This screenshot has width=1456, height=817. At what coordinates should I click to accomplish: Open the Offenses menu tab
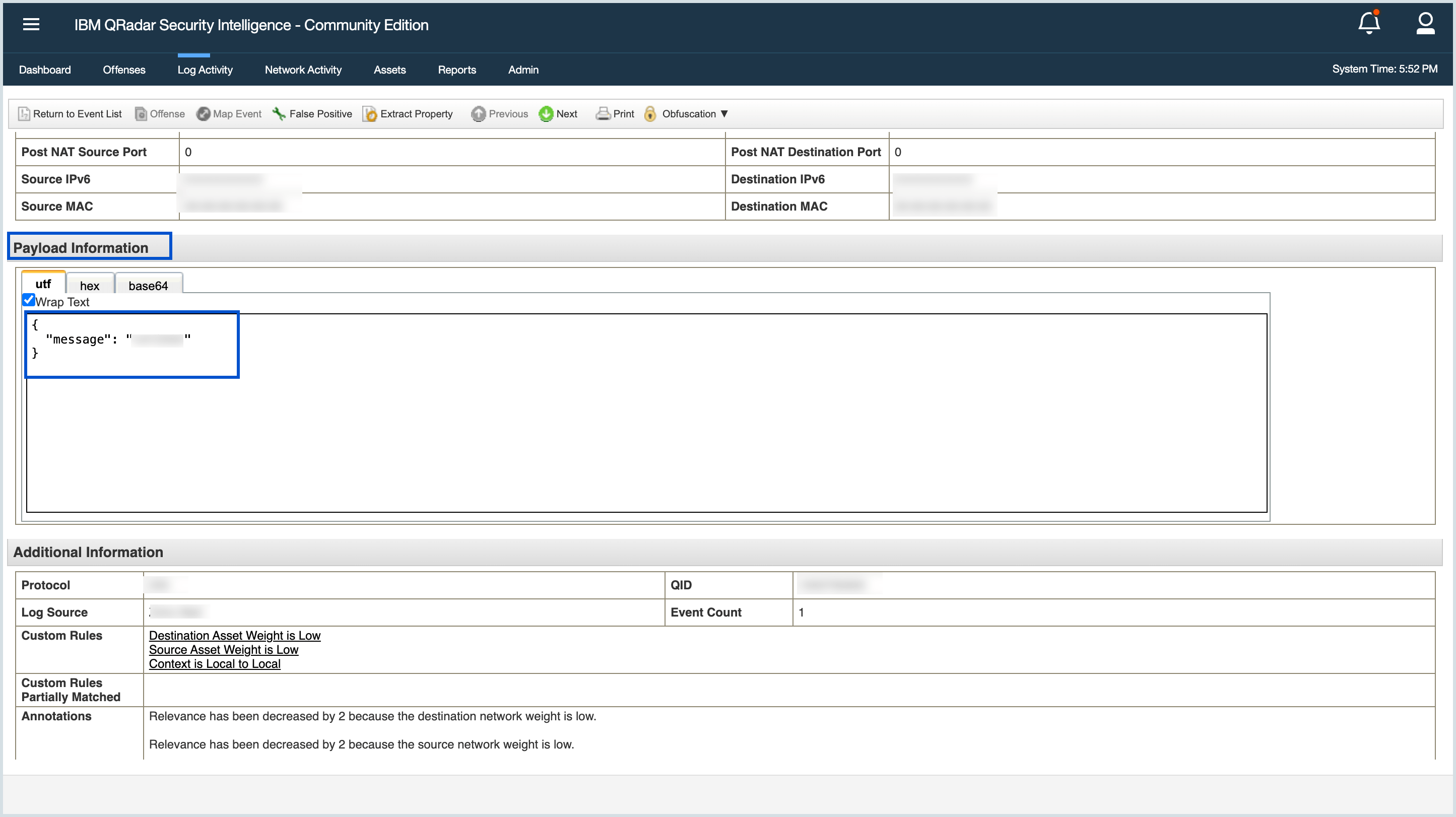coord(124,70)
